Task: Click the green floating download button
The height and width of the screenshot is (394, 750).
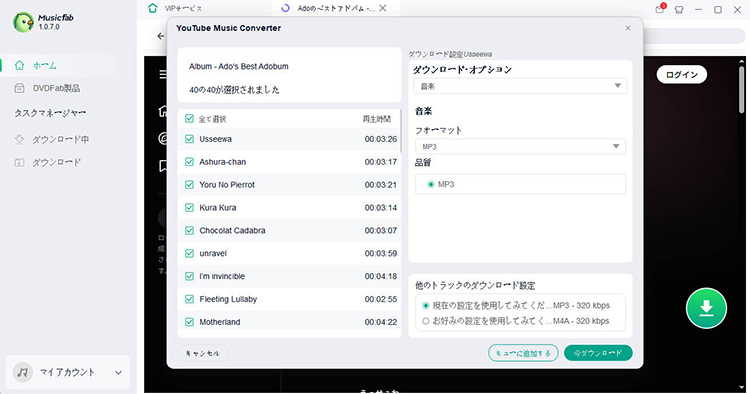Action: pos(706,308)
